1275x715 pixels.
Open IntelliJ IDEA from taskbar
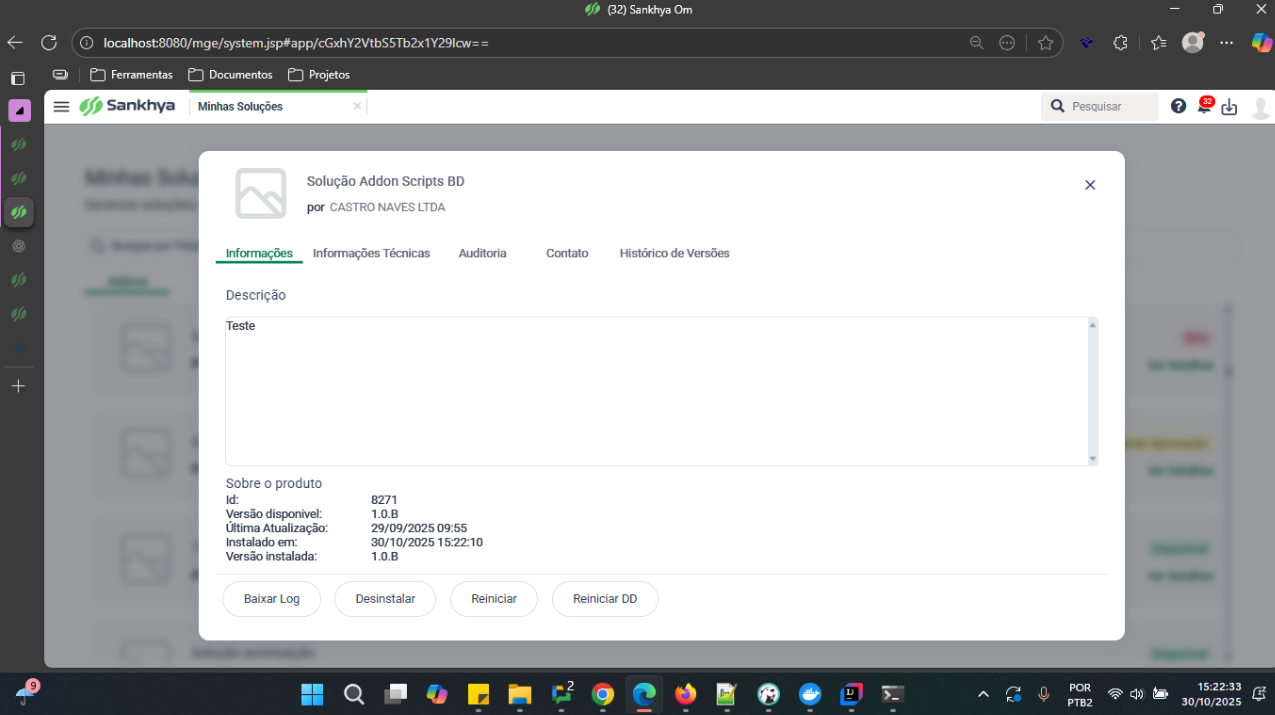tap(851, 694)
